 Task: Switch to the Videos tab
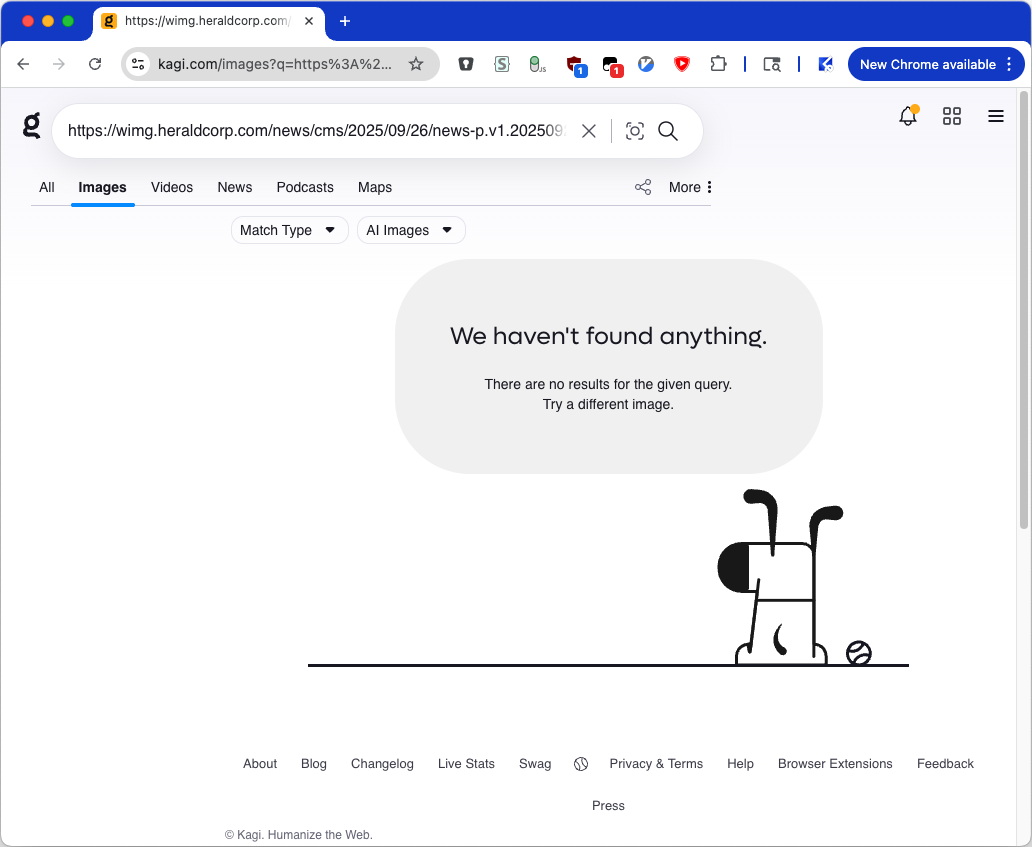(172, 187)
